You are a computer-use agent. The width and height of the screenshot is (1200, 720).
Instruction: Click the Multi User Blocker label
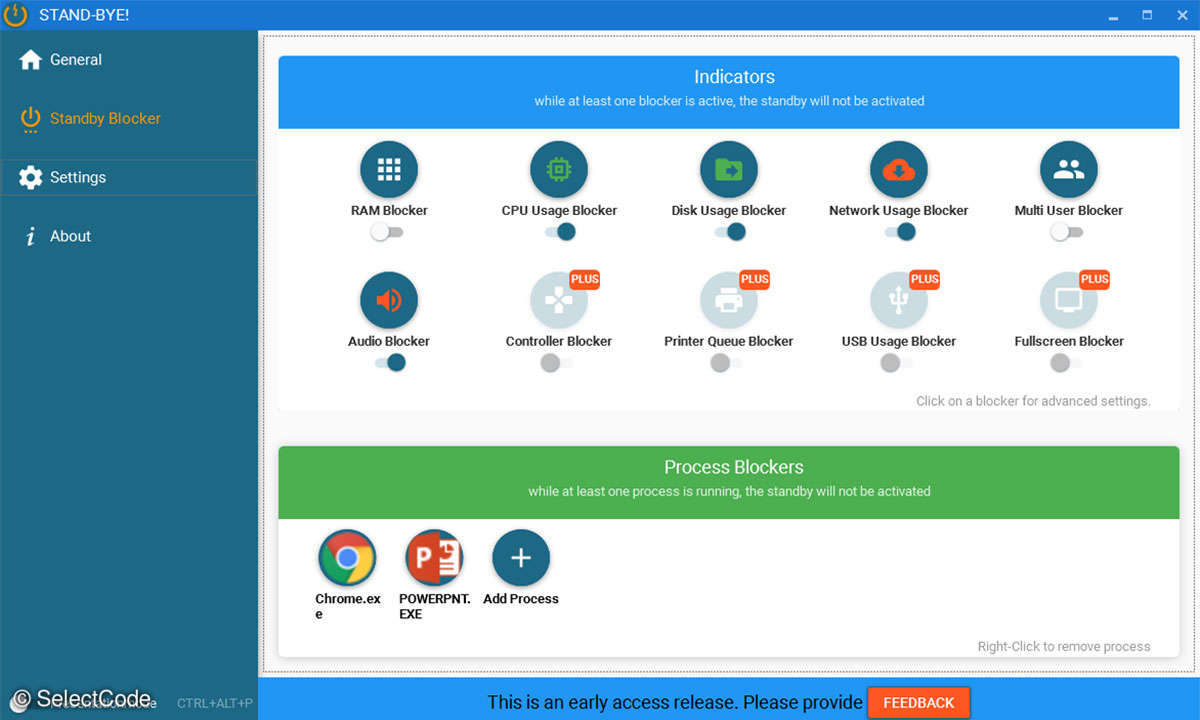[x=1069, y=211]
